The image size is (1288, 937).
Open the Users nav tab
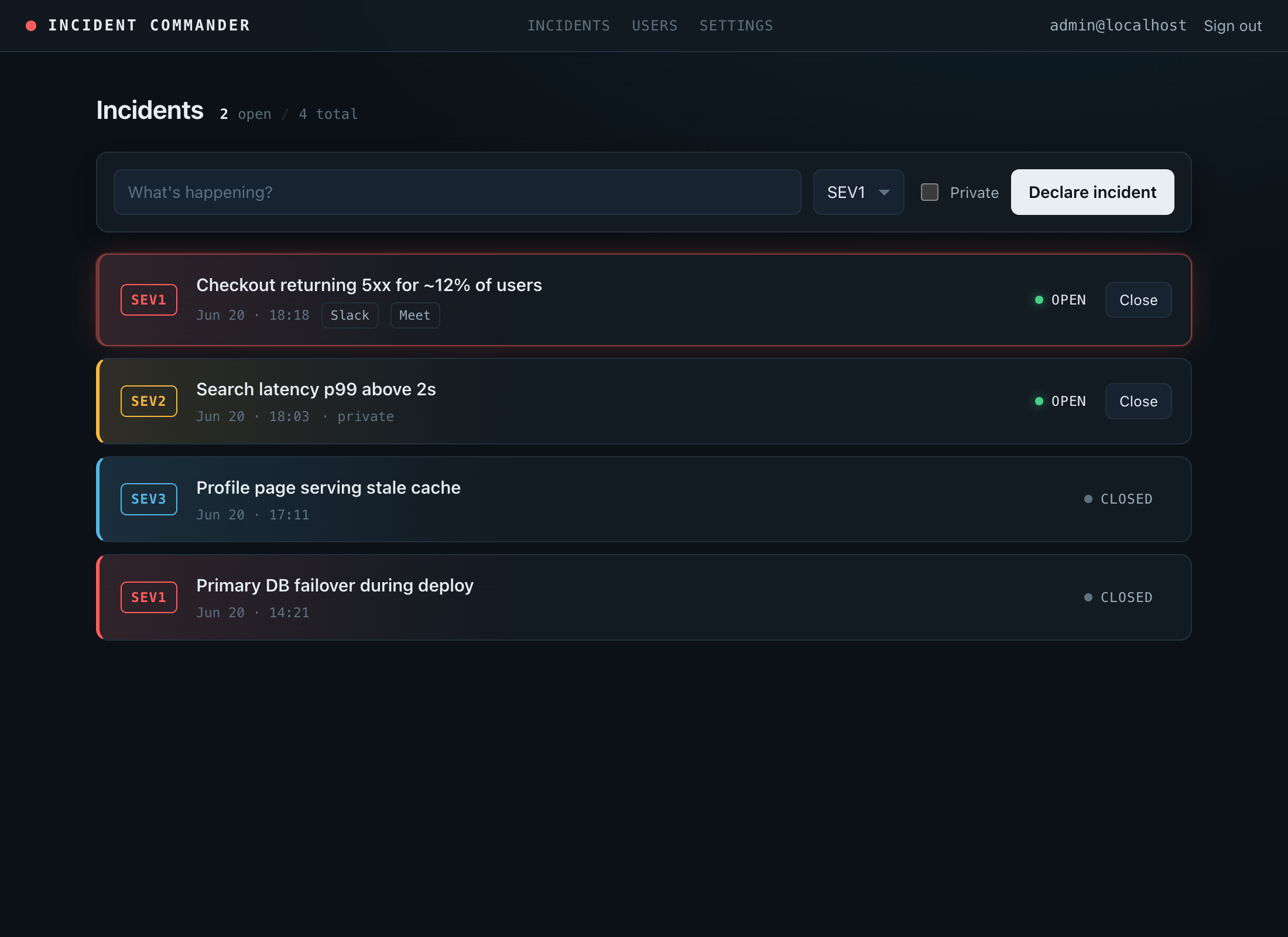click(655, 26)
